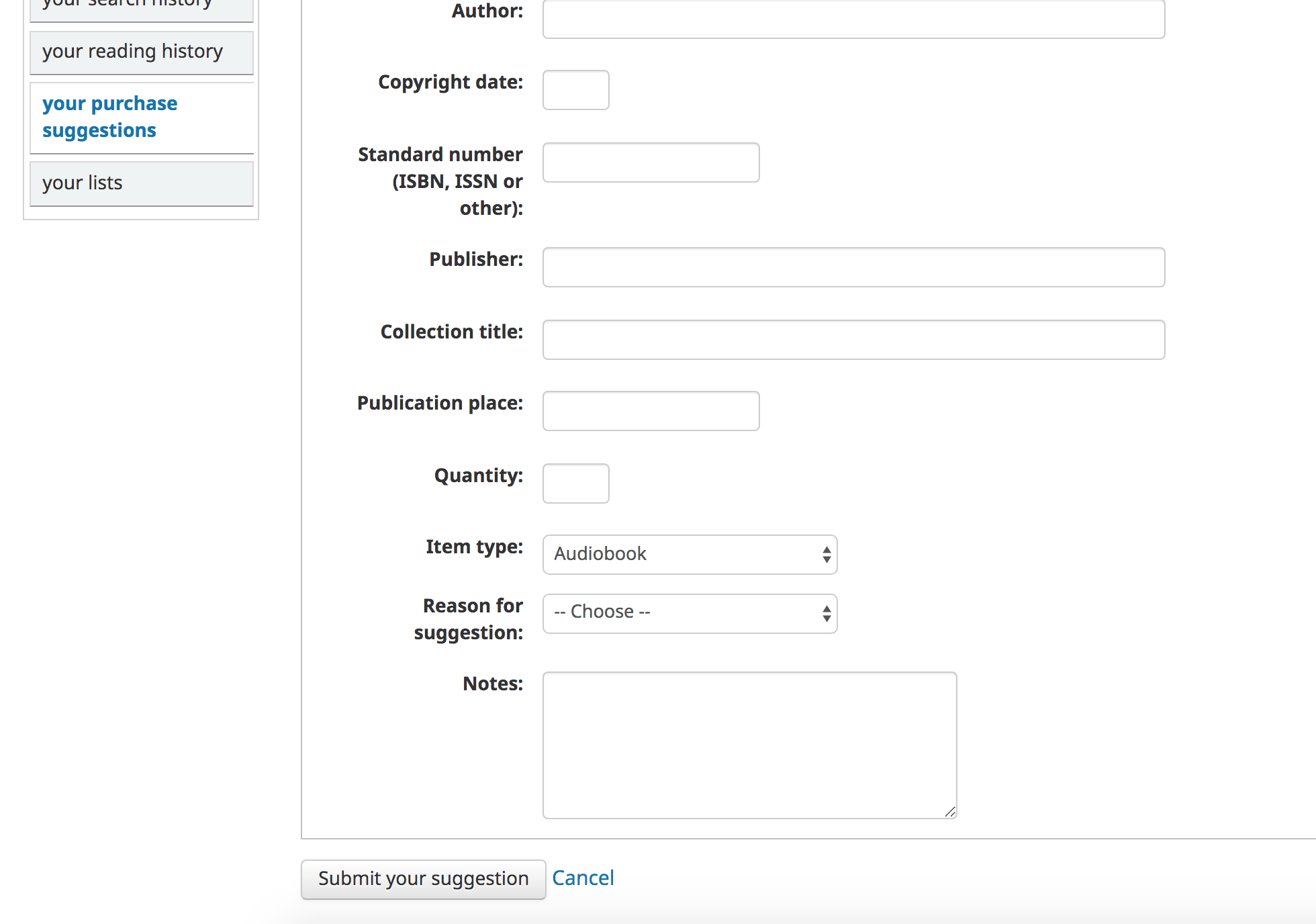The height and width of the screenshot is (924, 1316).
Task: Open the Item type Audiobook dropdown
Action: (689, 555)
